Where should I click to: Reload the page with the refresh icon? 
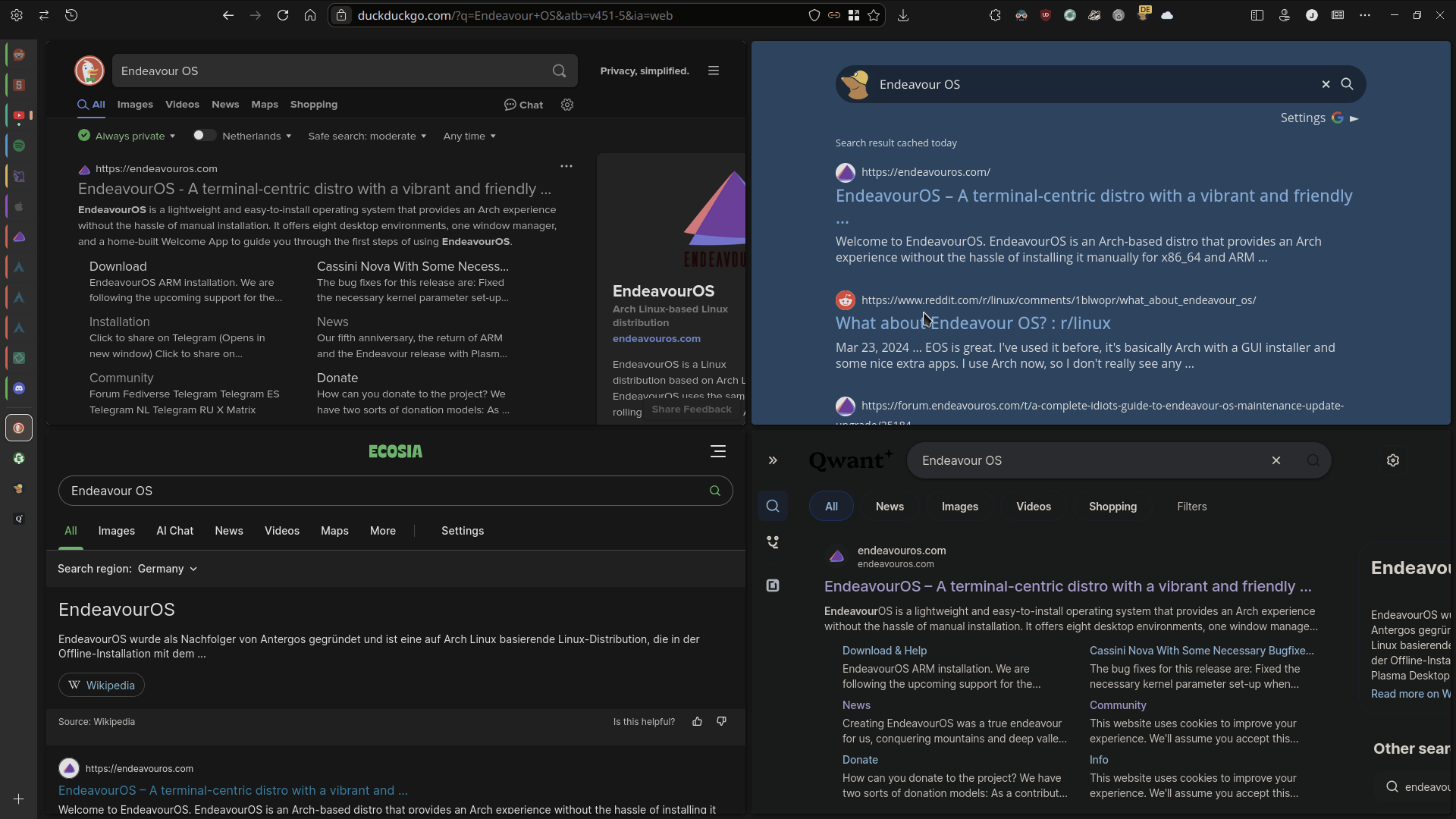[283, 15]
